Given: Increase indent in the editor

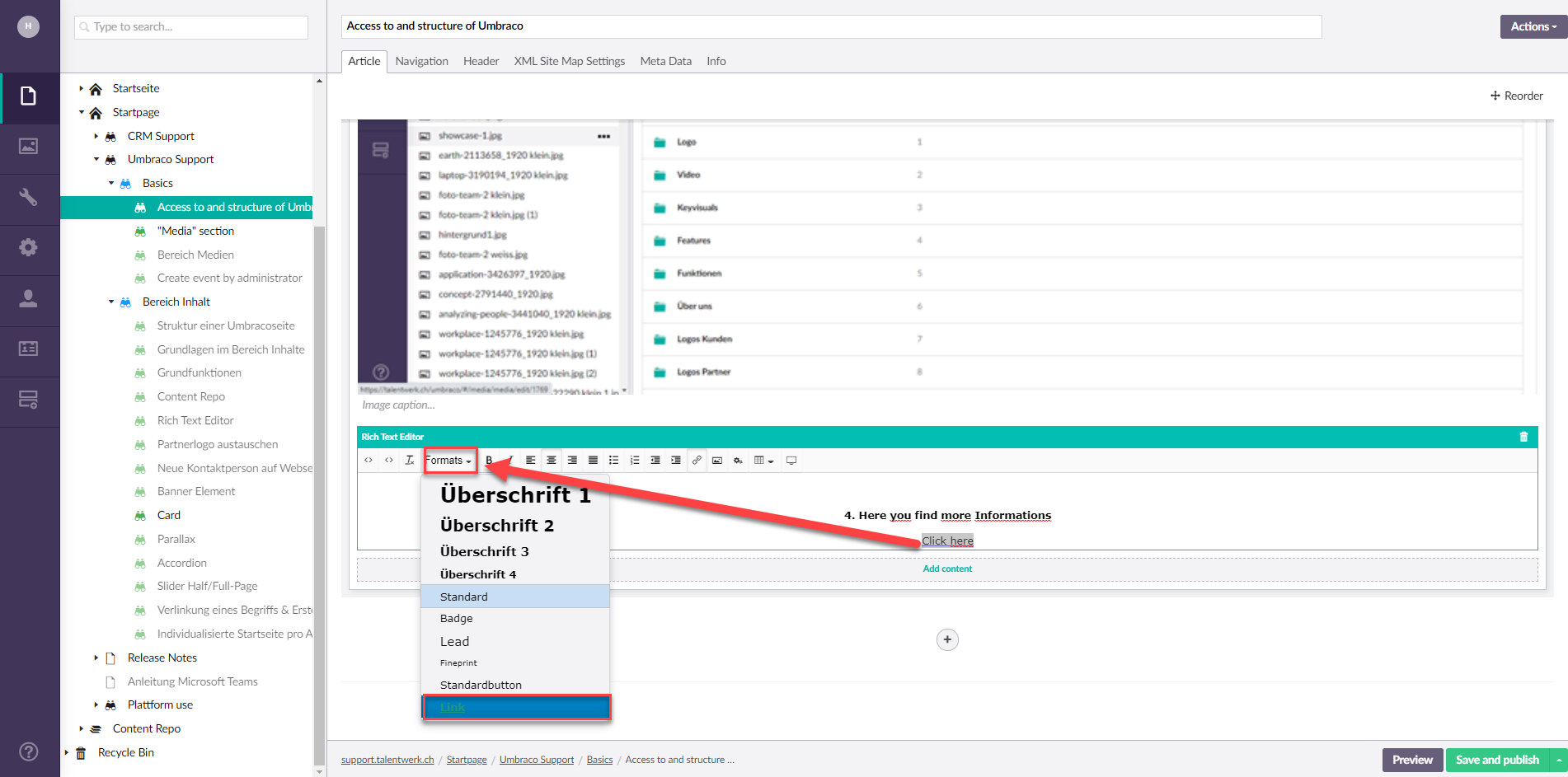Looking at the screenshot, I should [x=676, y=461].
